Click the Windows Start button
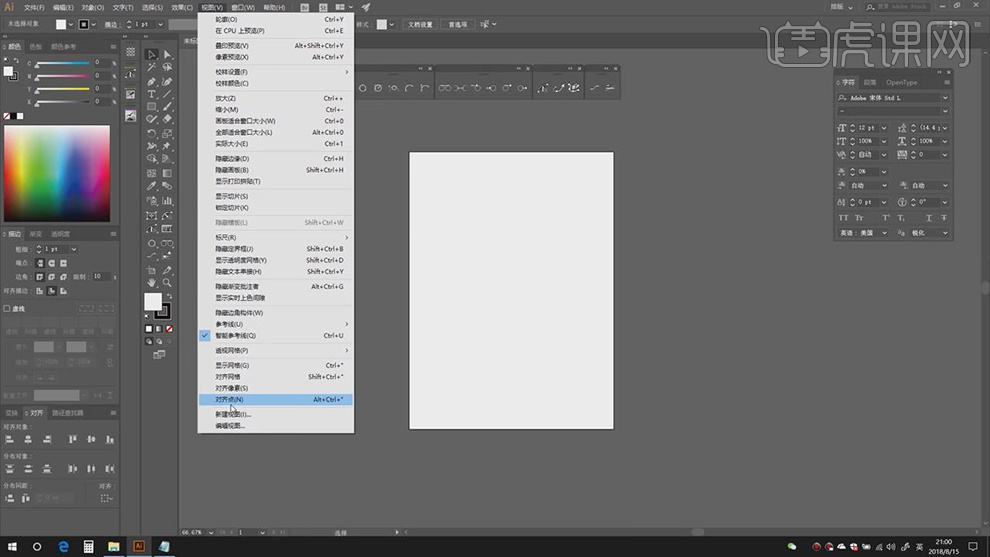Image resolution: width=990 pixels, height=557 pixels. 11,546
